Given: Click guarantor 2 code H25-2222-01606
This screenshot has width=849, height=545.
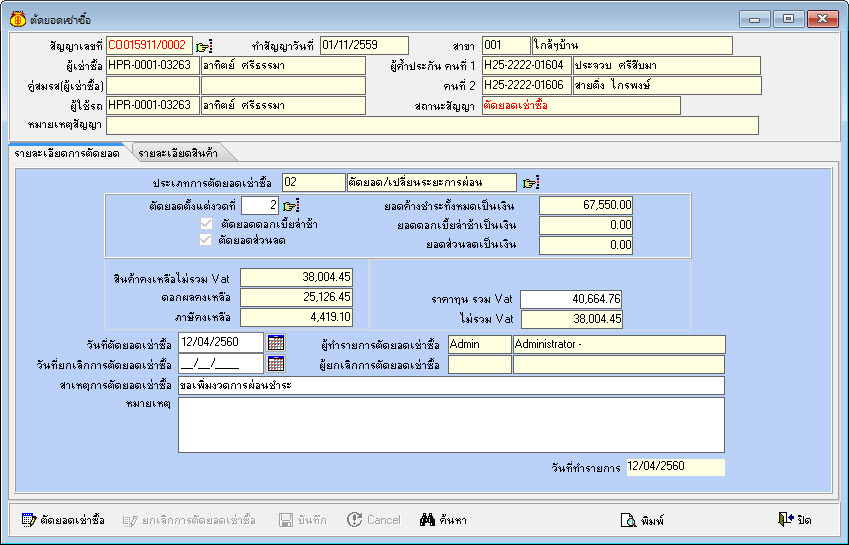Looking at the screenshot, I should [x=526, y=86].
